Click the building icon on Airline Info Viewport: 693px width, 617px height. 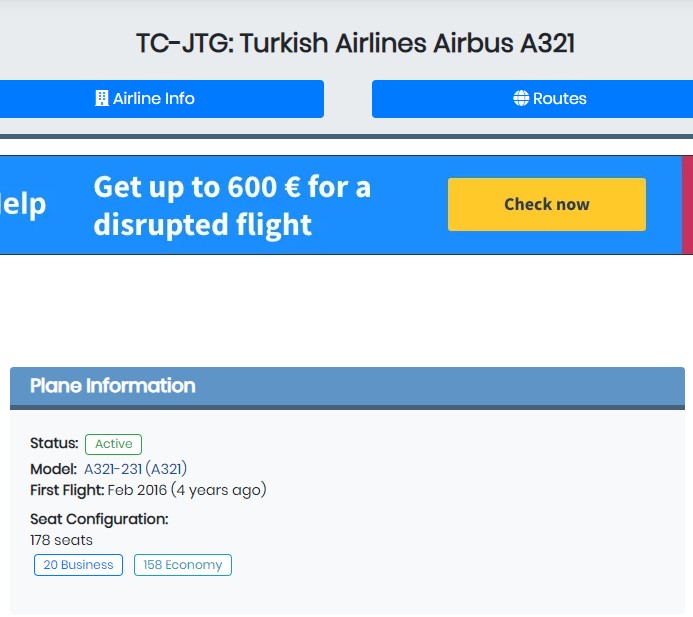[x=102, y=98]
